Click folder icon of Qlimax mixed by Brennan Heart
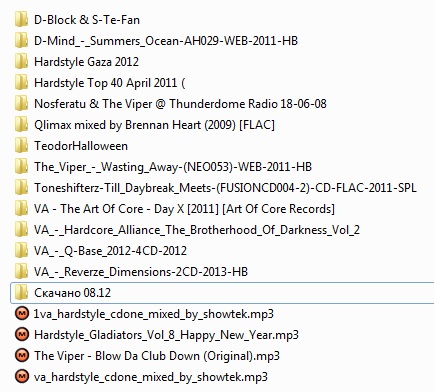The height and width of the screenshot is (392, 434). pos(21,125)
